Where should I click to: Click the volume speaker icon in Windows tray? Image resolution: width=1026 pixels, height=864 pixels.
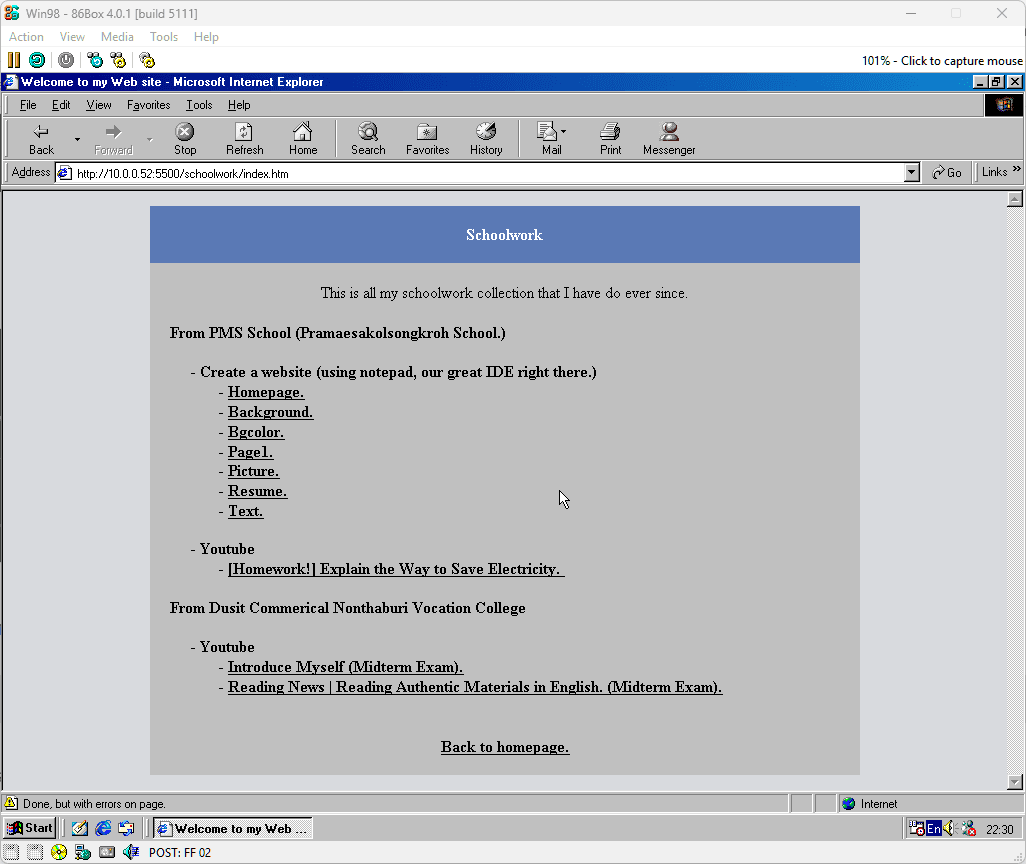949,828
